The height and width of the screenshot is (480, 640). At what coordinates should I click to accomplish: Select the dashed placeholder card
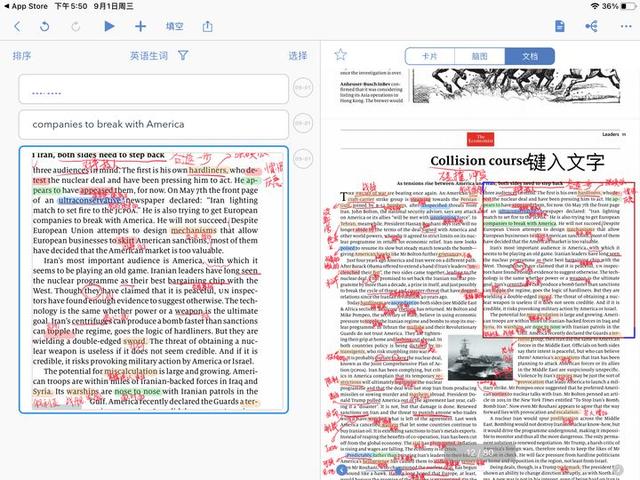[x=154, y=89]
